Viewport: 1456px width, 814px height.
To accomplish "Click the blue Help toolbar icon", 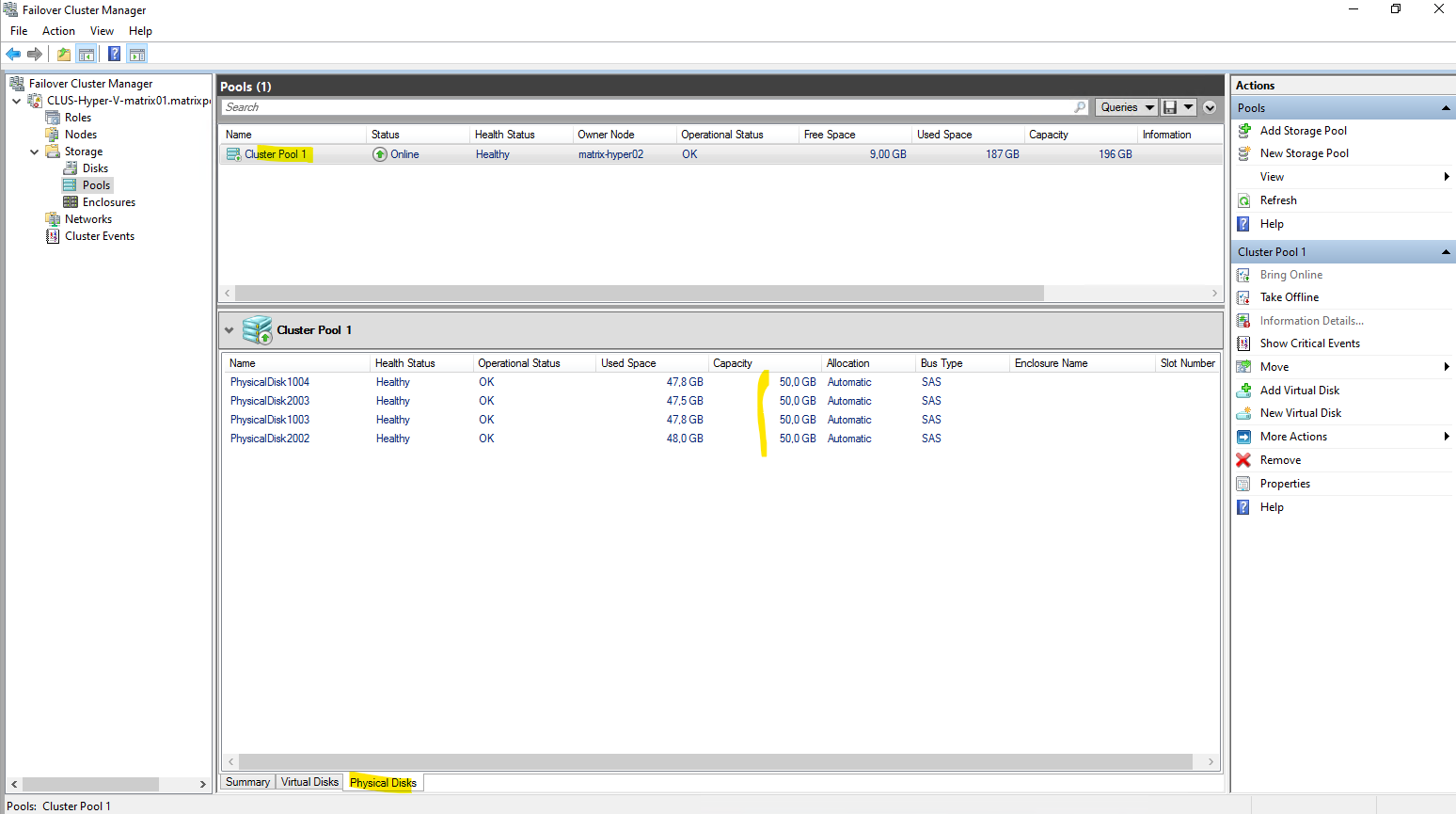I will (x=114, y=54).
